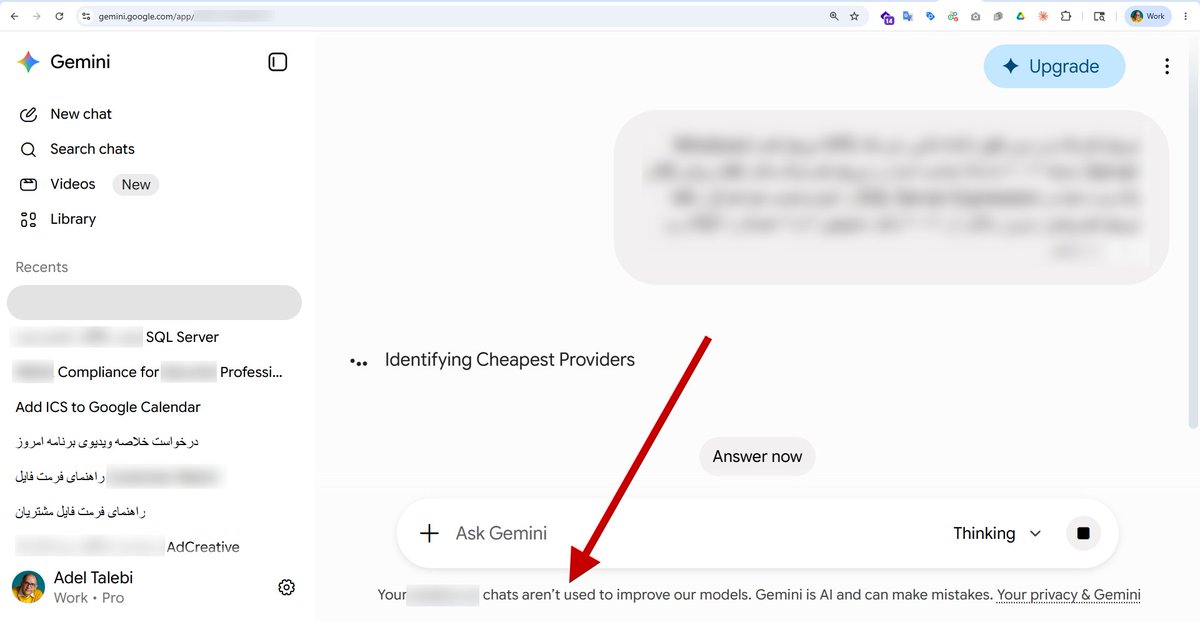Go back with the browser back arrow
Screen dimensions: 1200x622
click(x=14, y=16)
